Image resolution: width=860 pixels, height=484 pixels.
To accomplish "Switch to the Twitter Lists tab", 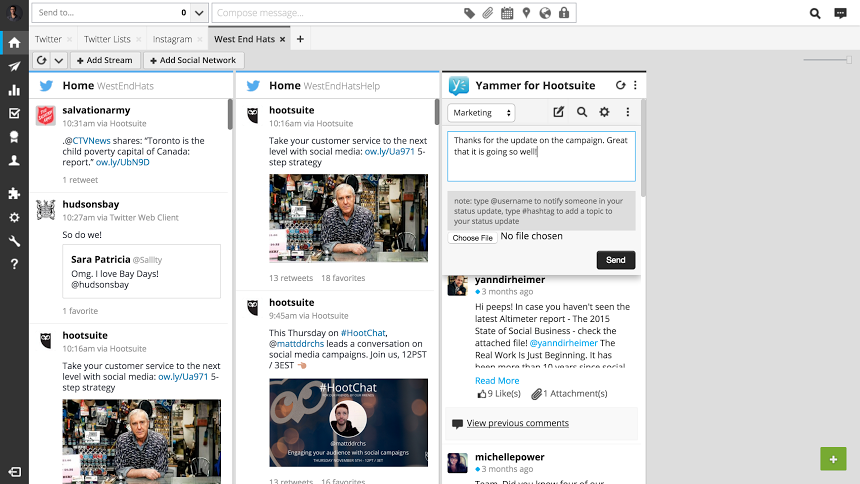I will point(107,39).
